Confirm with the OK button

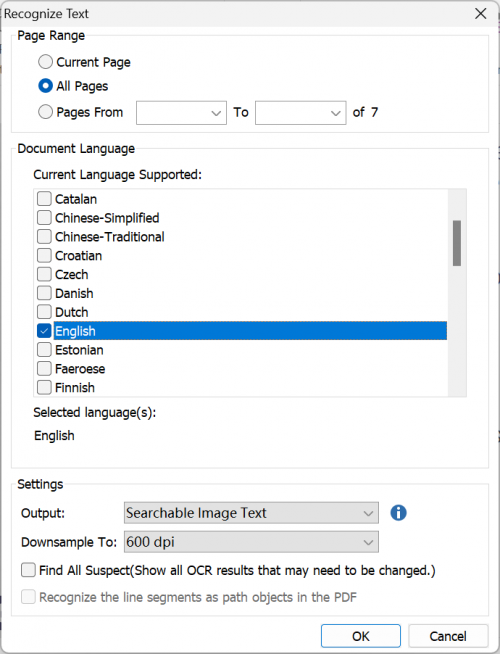pos(361,636)
